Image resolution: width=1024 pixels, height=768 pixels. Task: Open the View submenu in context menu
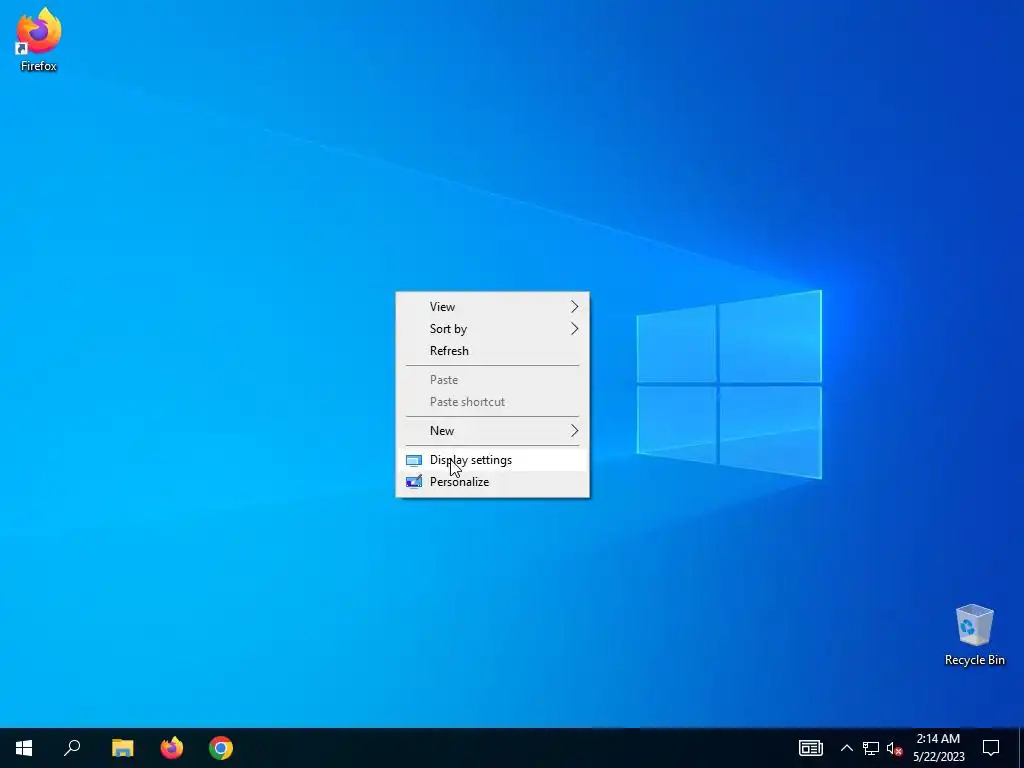[x=492, y=306]
